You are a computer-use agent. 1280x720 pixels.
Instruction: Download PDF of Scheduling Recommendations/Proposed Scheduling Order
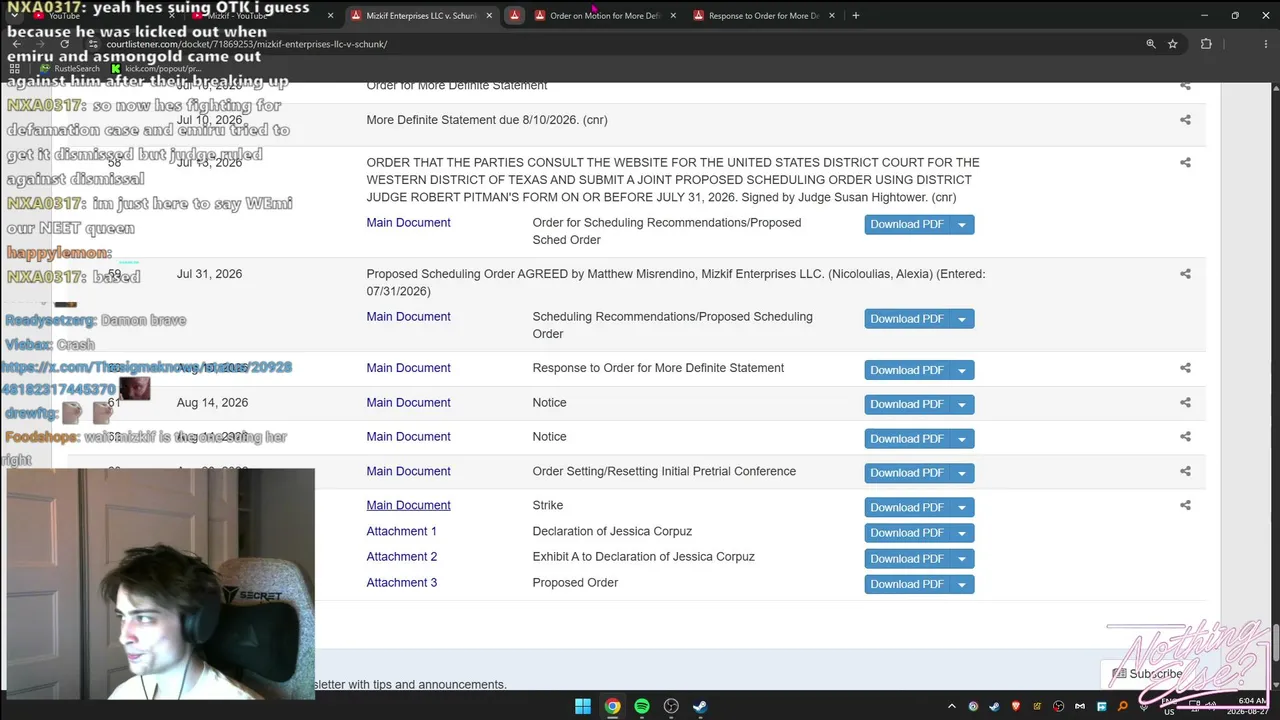click(907, 319)
